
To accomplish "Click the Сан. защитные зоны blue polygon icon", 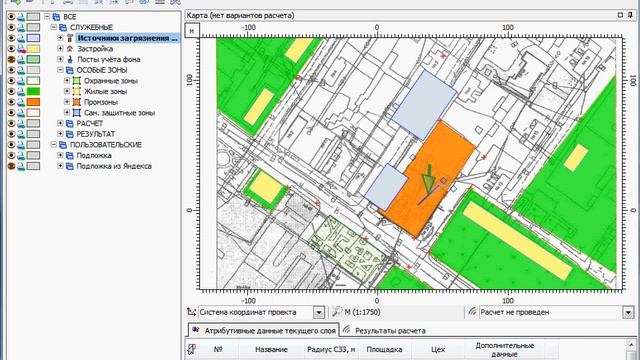I will [x=76, y=113].
